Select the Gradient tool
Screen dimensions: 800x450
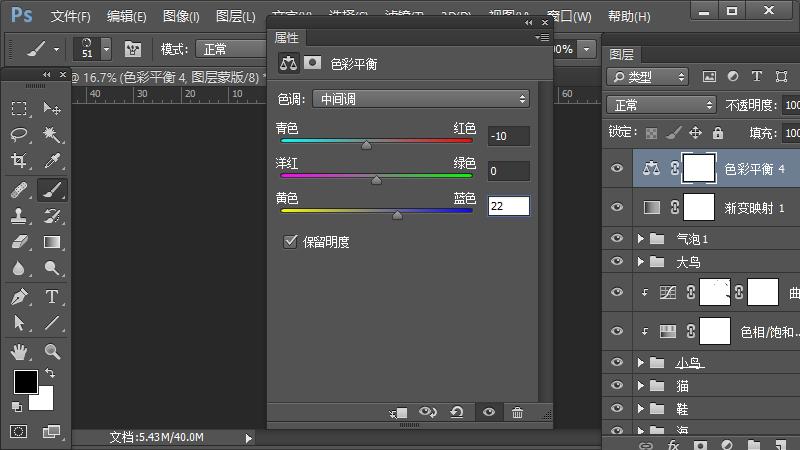52,242
